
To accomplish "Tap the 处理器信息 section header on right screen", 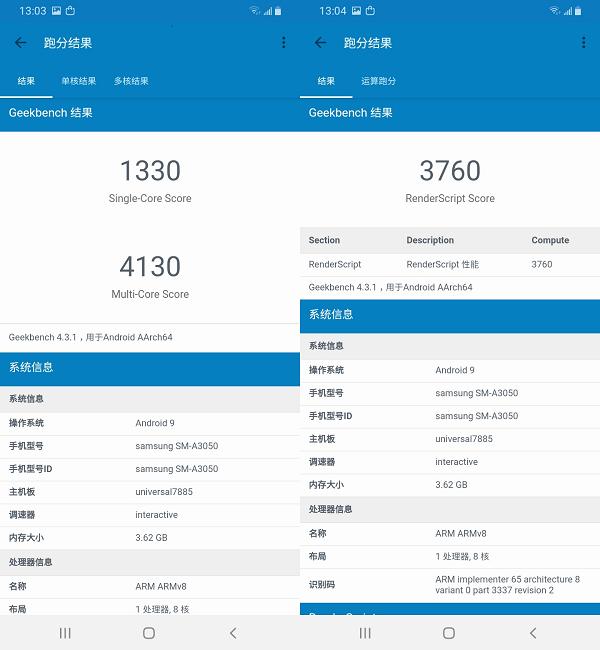I will tap(450, 509).
